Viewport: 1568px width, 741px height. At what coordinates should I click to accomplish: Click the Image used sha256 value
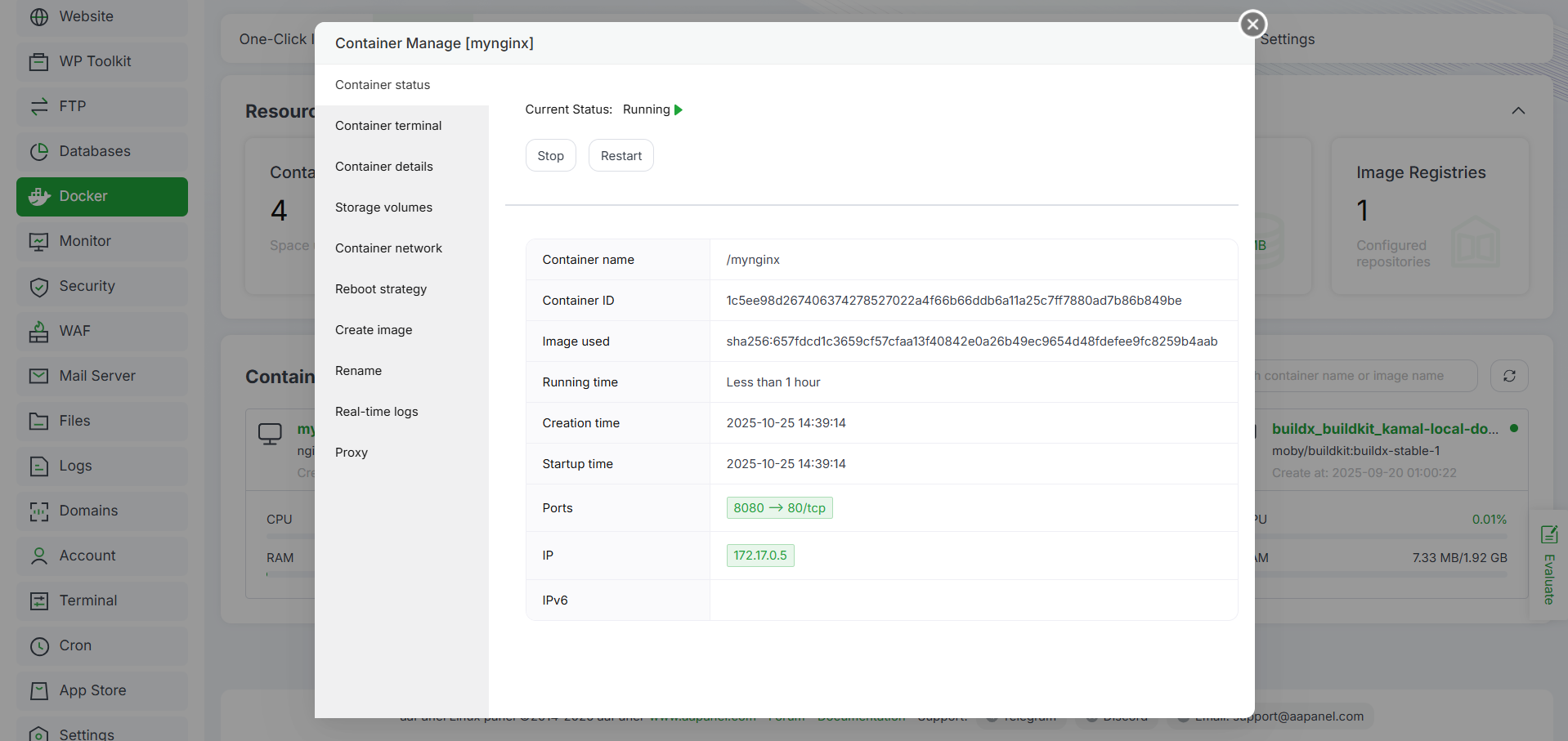pyautogui.click(x=971, y=341)
